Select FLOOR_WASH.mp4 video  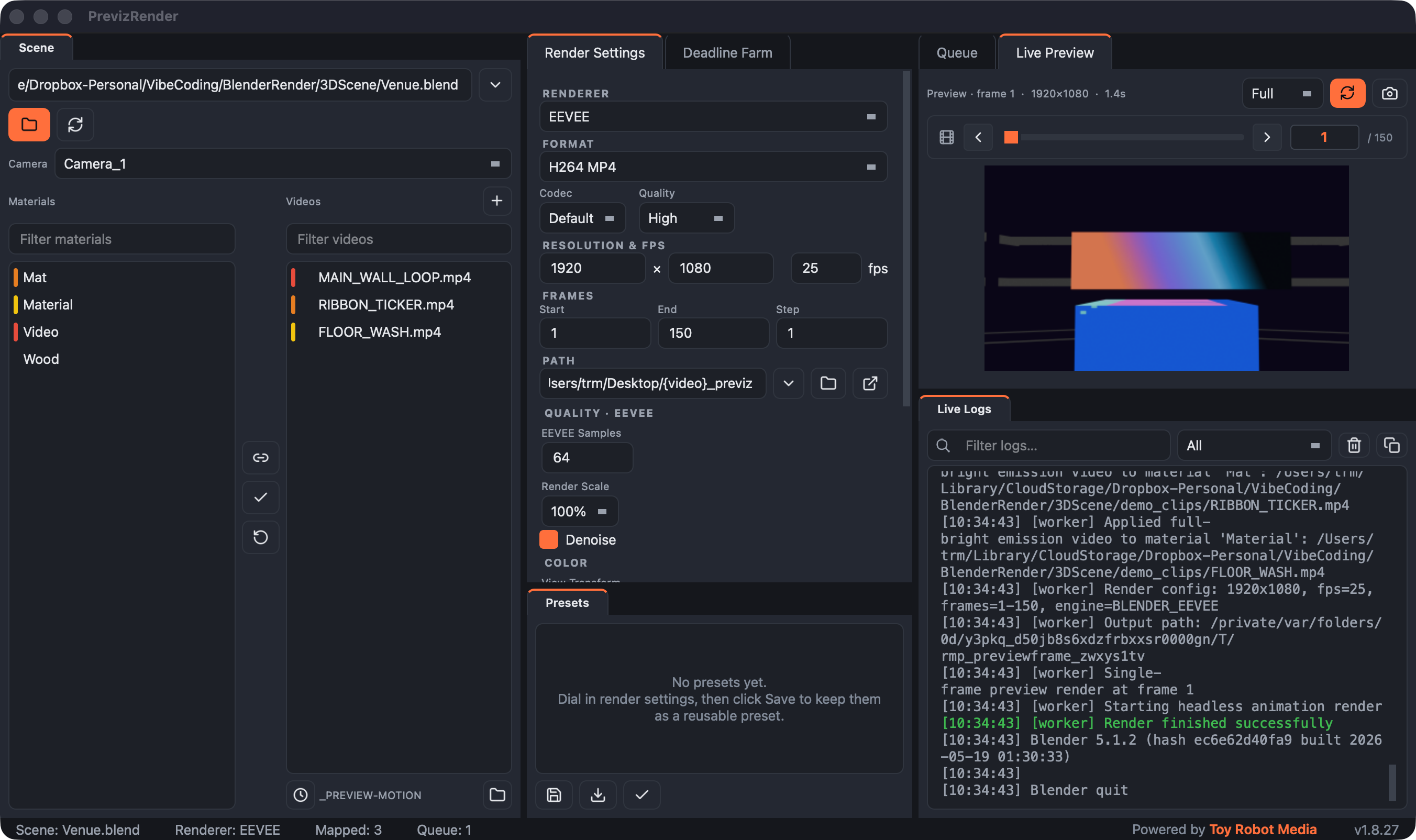pyautogui.click(x=399, y=331)
